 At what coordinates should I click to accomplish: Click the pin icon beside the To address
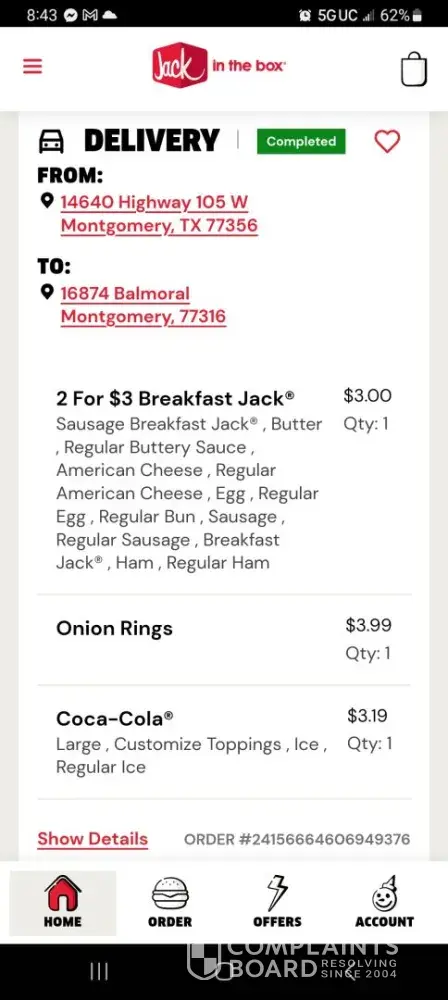pyautogui.click(x=47, y=292)
